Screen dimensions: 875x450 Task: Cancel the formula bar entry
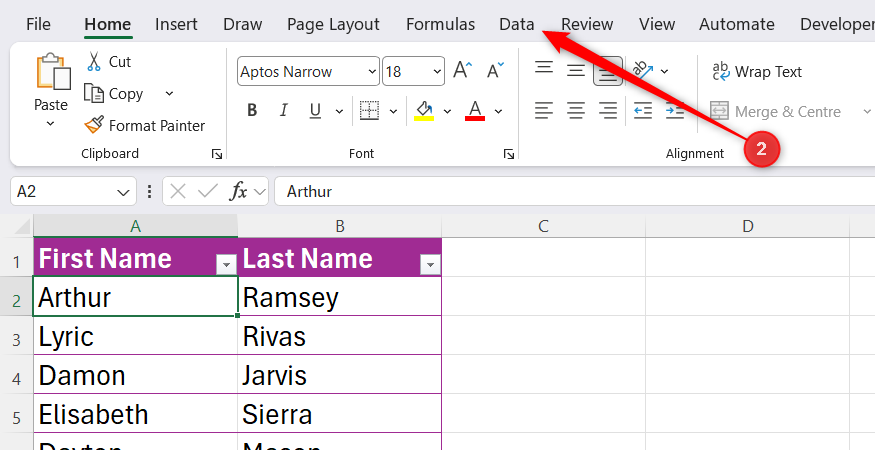177,192
